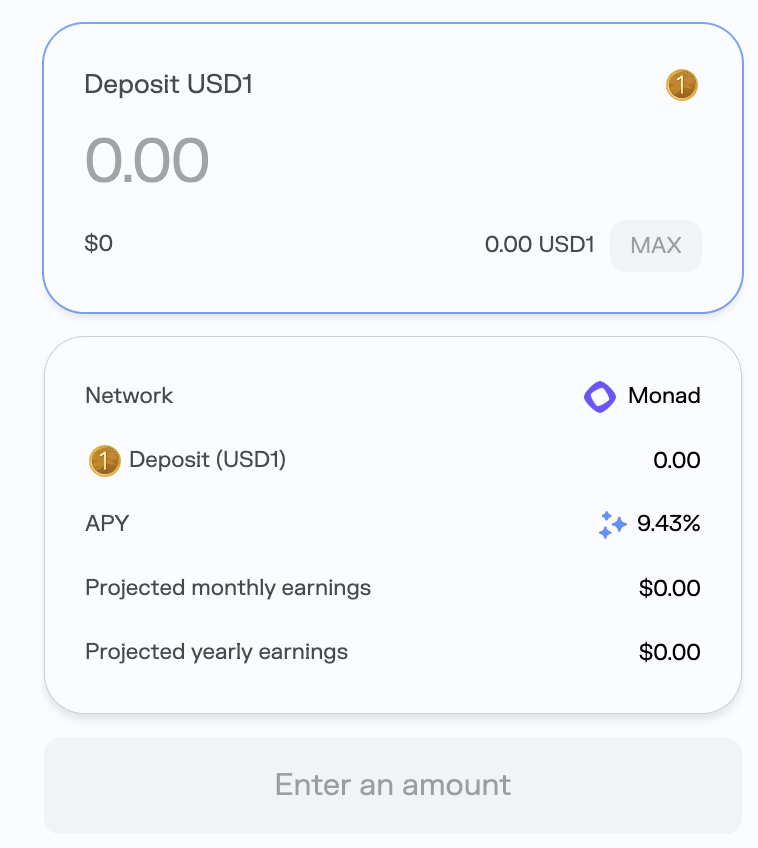Focus the 0.00 deposit amount field

[147, 160]
